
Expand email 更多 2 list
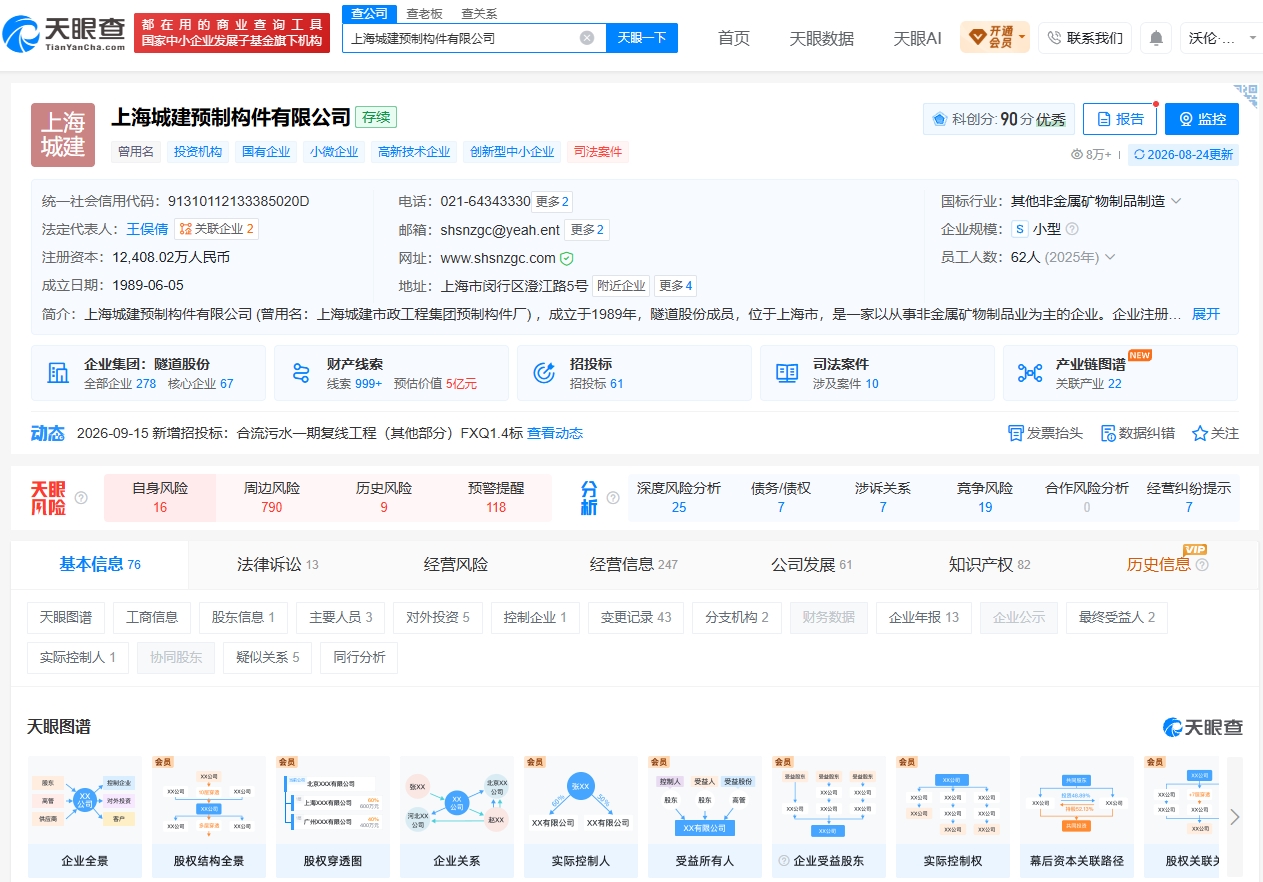point(587,230)
